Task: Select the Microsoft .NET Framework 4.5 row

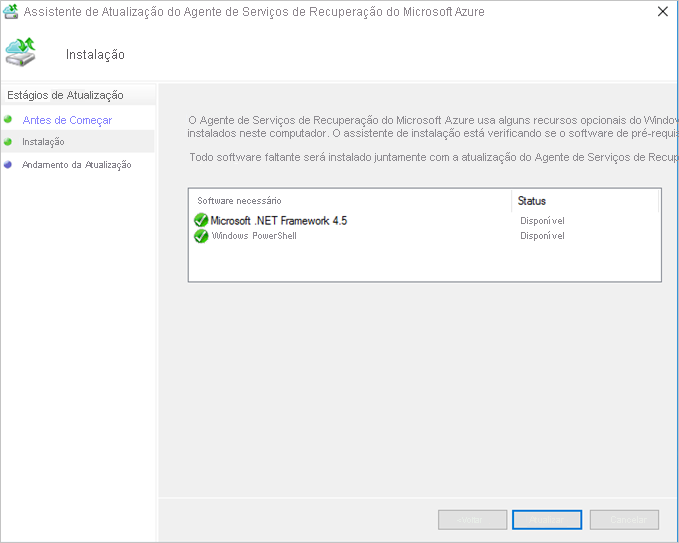Action: (x=424, y=220)
